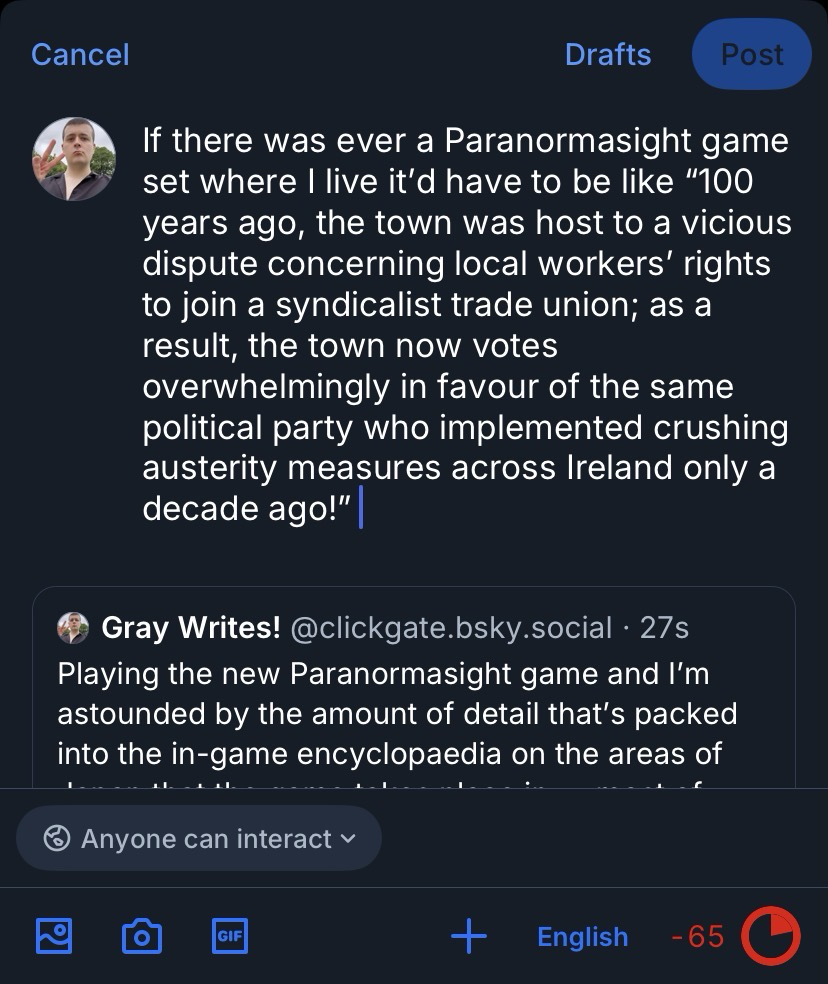Tap the -65 character count

click(697, 936)
